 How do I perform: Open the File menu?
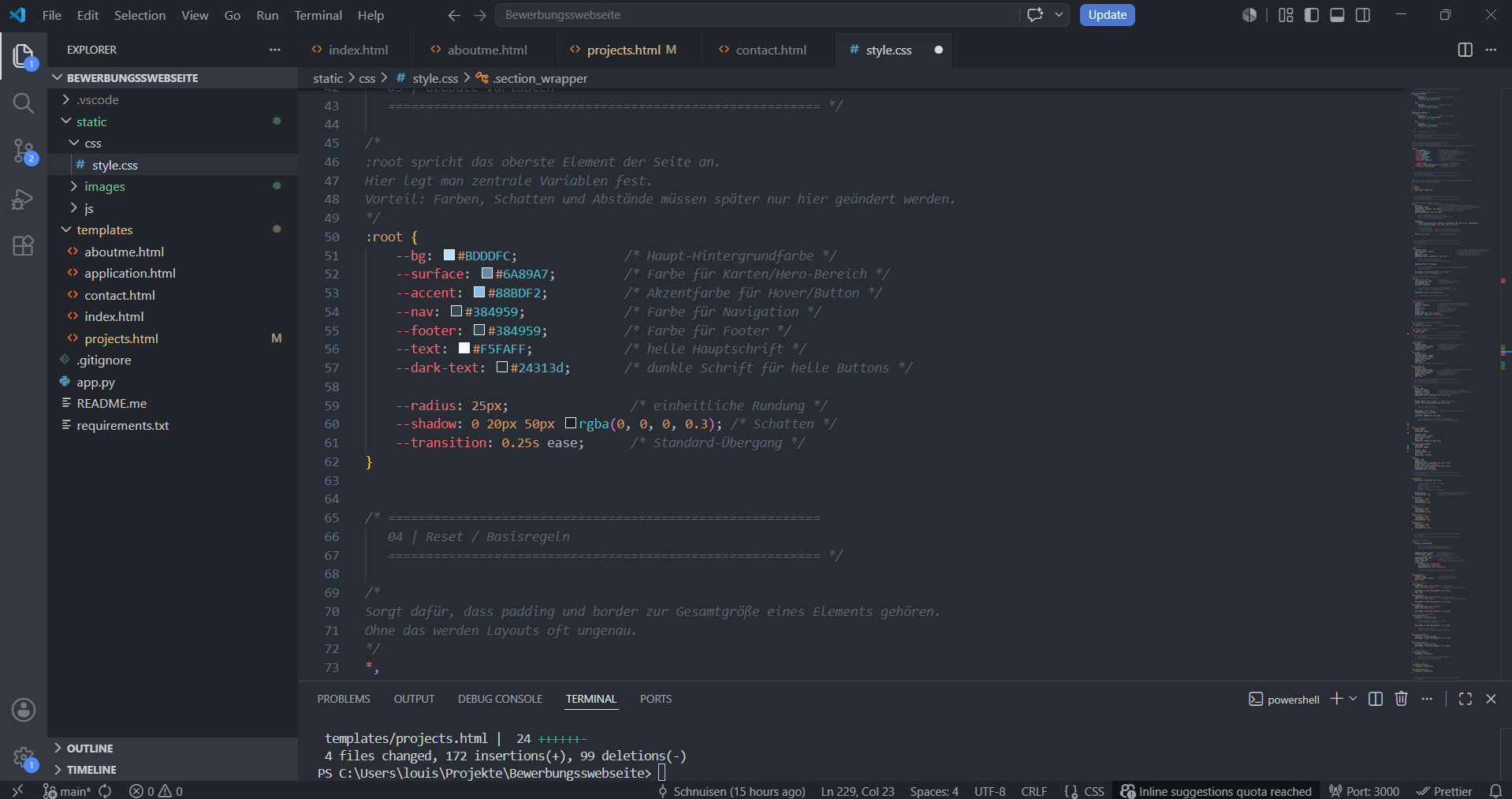click(x=52, y=15)
